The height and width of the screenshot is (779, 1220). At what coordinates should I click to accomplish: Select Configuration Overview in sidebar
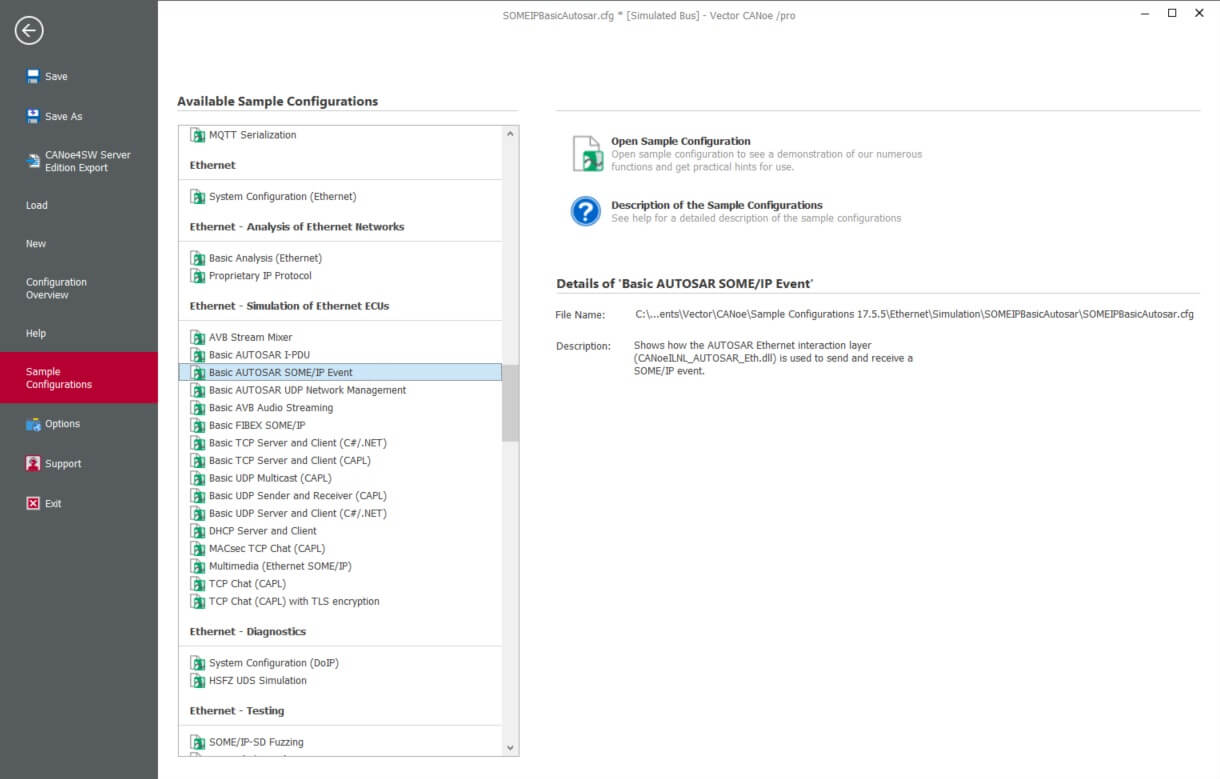pos(56,289)
